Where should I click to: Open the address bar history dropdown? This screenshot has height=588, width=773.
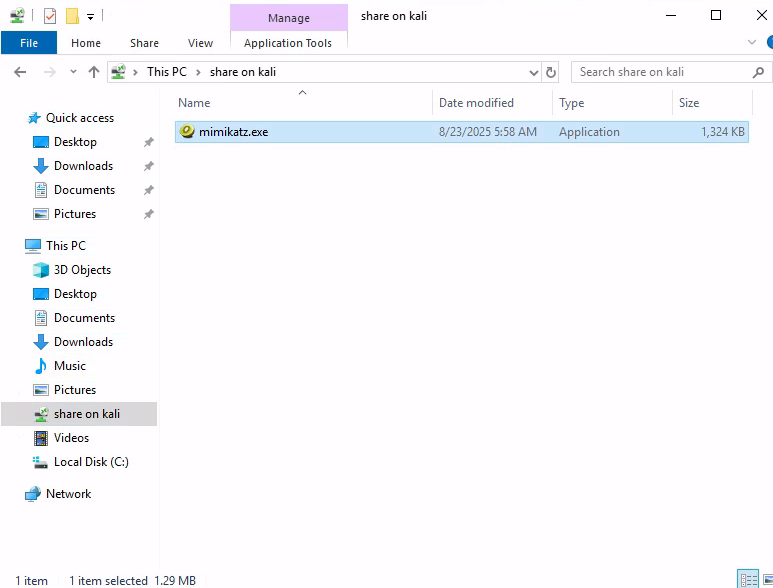coord(533,72)
